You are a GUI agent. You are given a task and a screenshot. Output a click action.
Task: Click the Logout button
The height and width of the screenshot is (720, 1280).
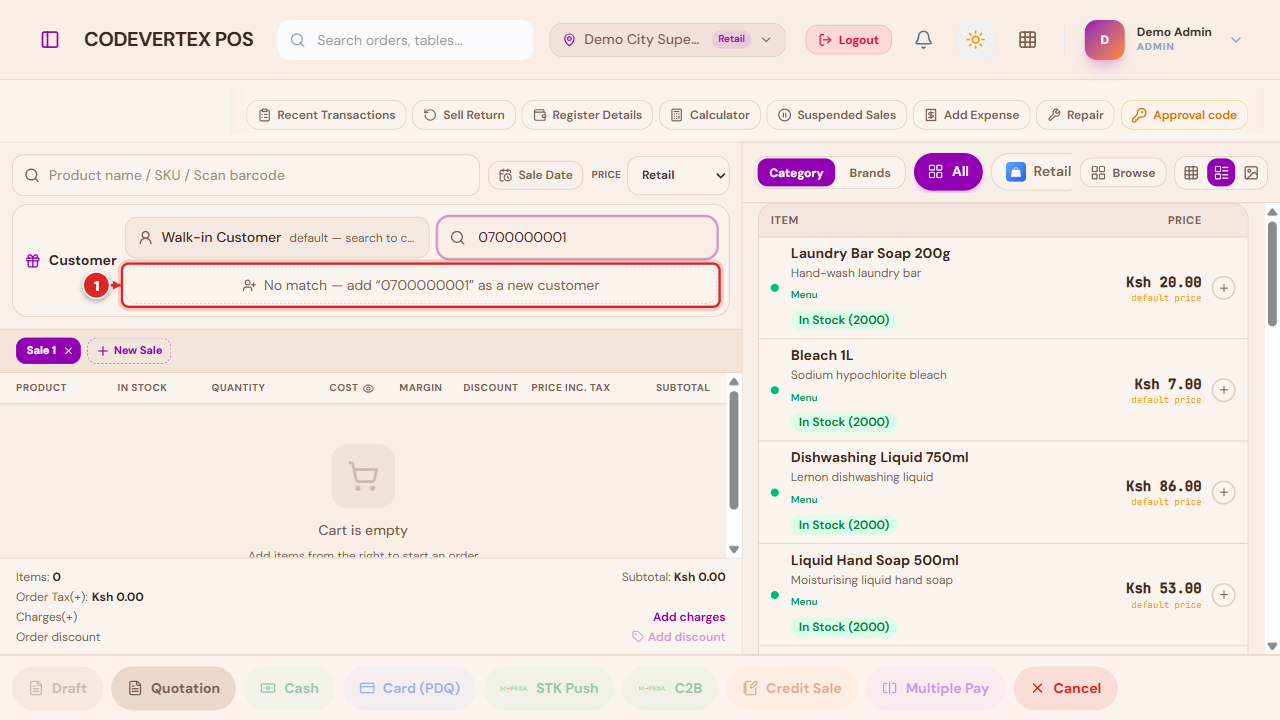coord(848,40)
